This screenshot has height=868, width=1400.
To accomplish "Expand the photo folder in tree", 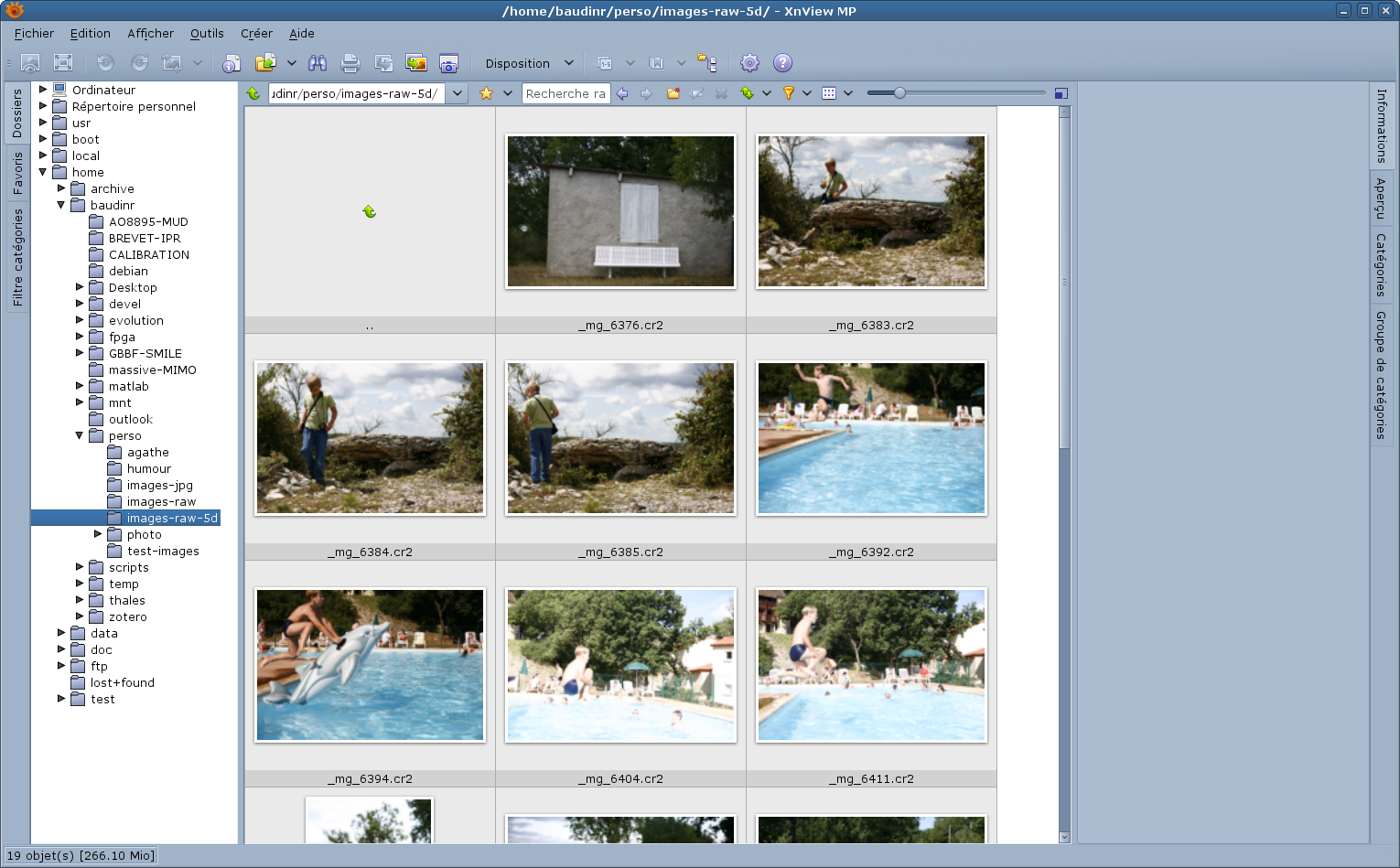I will (98, 534).
